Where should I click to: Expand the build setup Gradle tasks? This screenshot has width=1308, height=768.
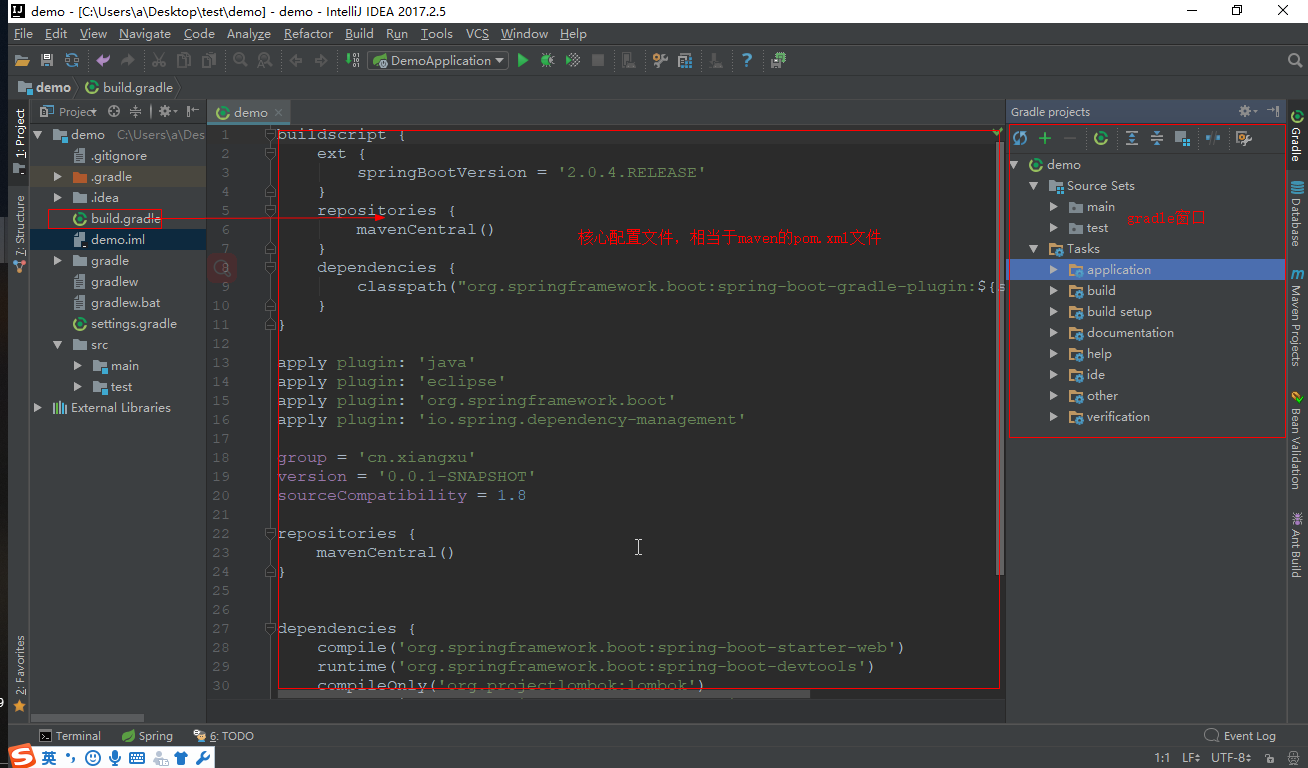click(1053, 312)
